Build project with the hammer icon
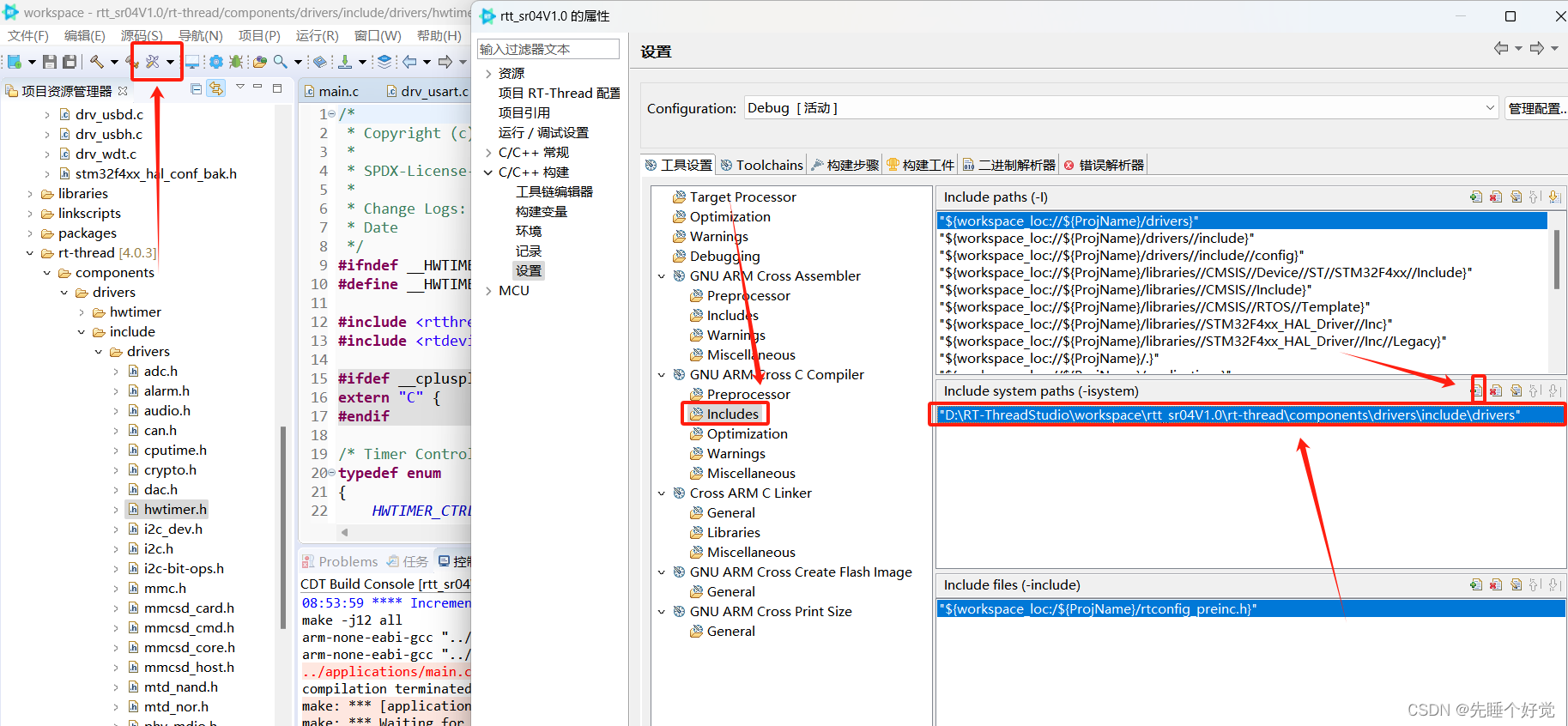The image size is (1568, 726). tap(97, 62)
